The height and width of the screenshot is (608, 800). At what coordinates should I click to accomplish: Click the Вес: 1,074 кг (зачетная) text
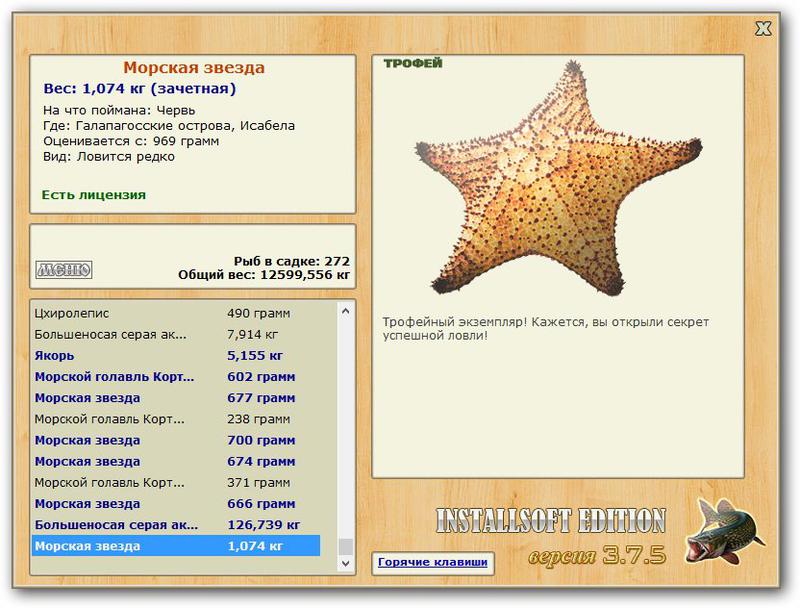coord(140,89)
